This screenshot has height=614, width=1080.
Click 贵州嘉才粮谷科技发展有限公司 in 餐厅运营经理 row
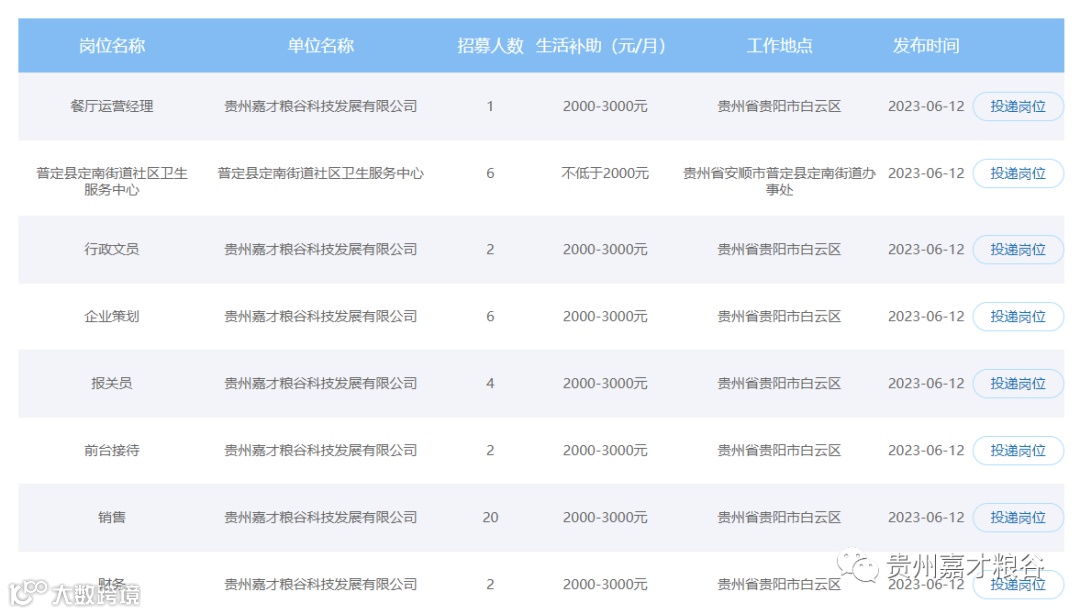pyautogui.click(x=320, y=107)
